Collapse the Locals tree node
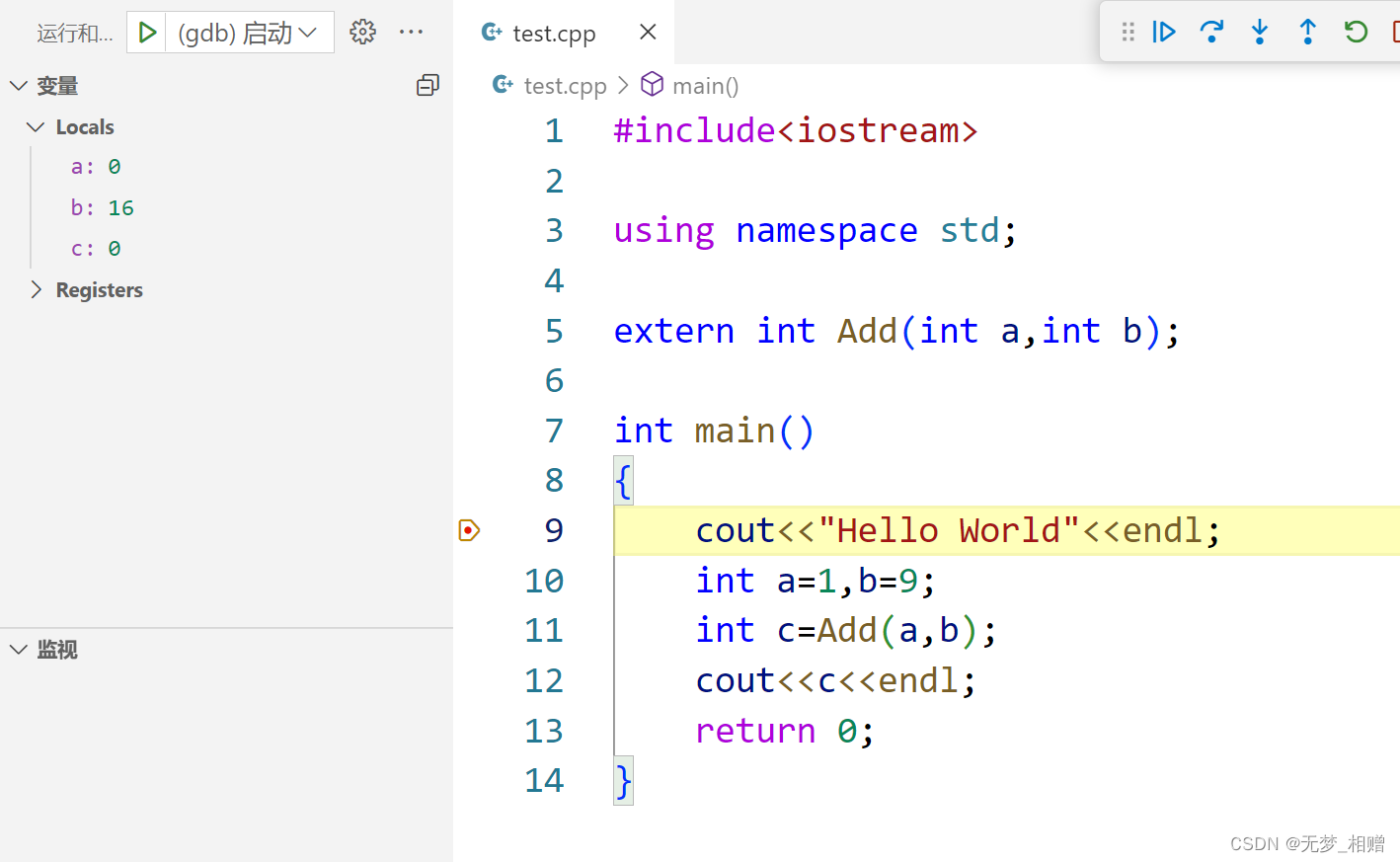 click(36, 126)
